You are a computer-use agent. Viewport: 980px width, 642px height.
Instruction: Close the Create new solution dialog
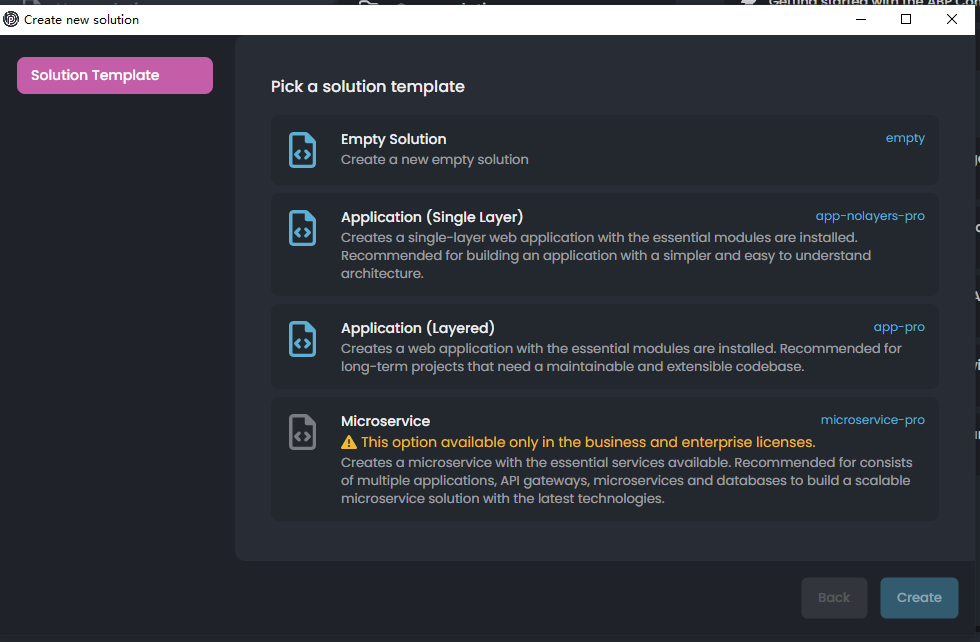[x=952, y=19]
